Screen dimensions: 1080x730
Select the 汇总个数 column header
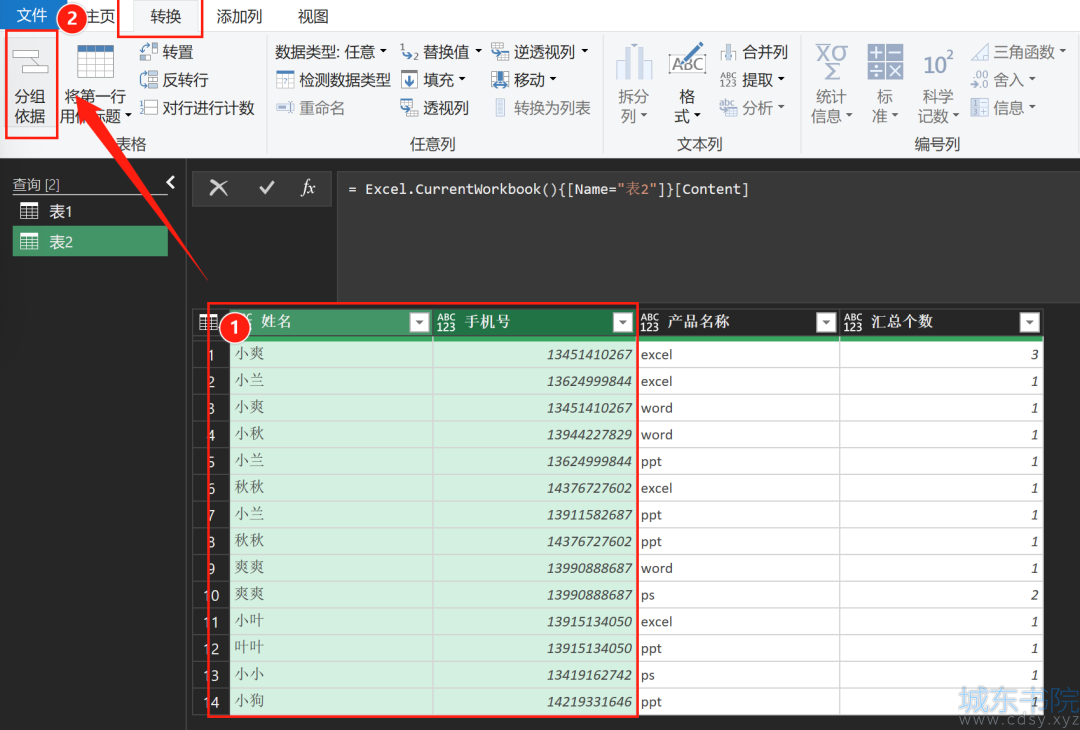[942, 322]
